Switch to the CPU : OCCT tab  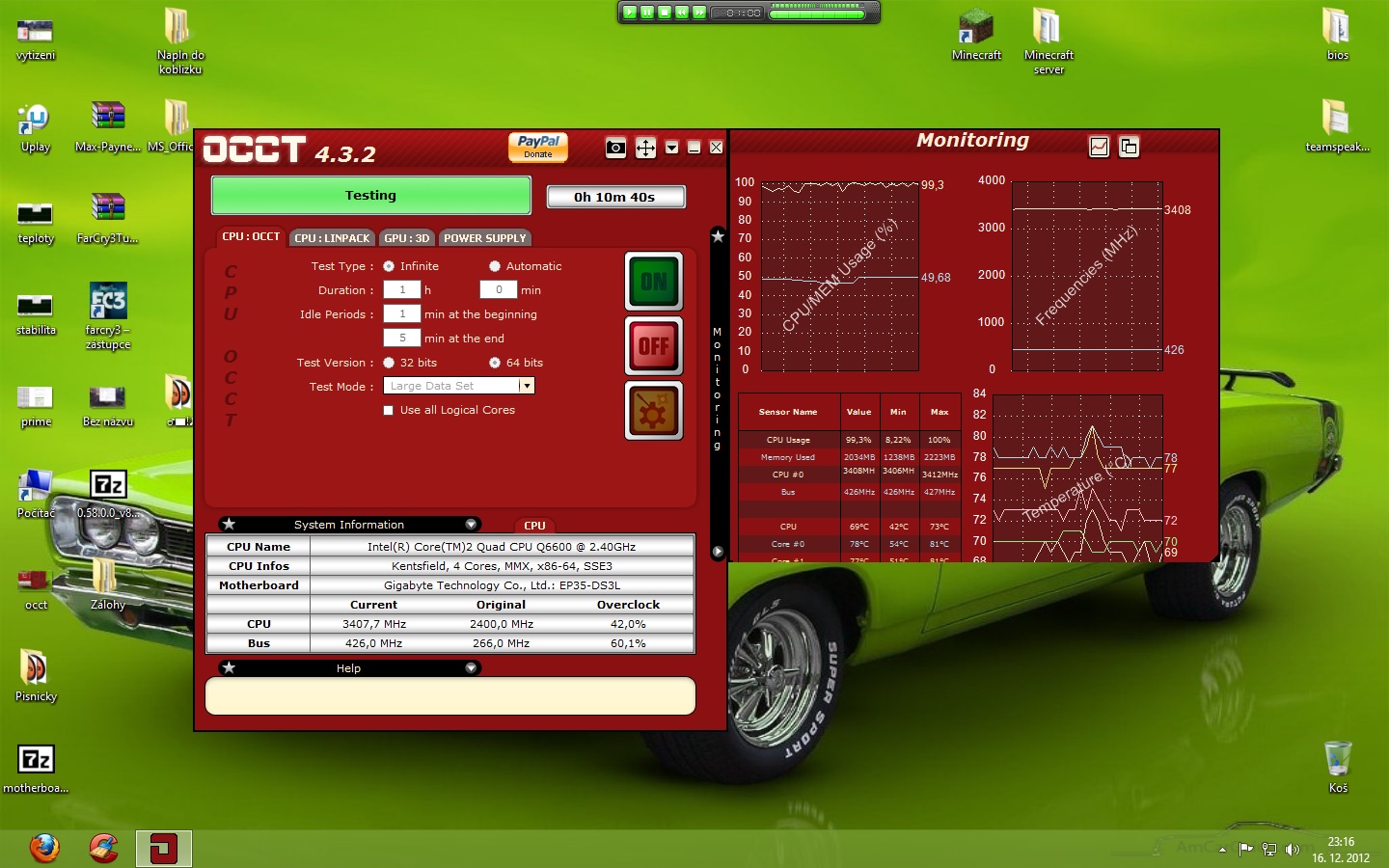pyautogui.click(x=251, y=236)
